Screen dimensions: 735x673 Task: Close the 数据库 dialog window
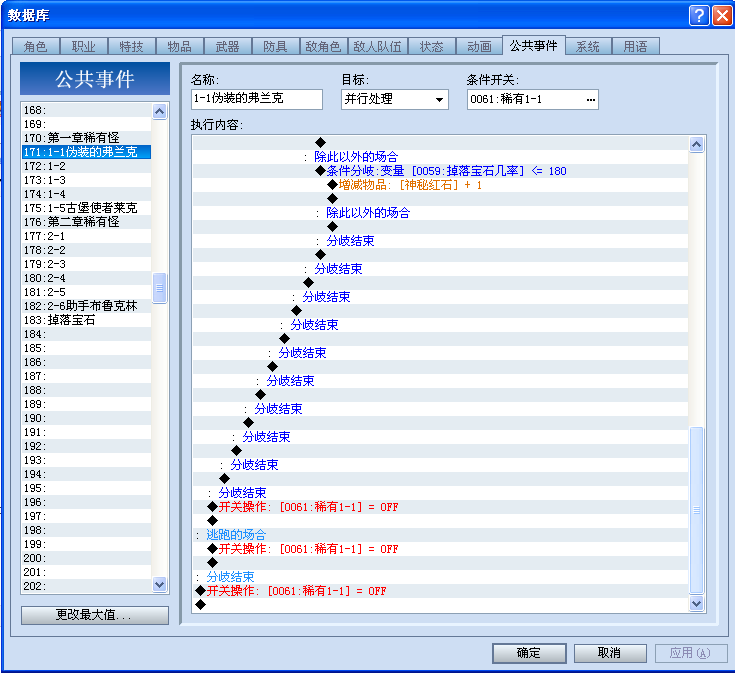coord(721,16)
